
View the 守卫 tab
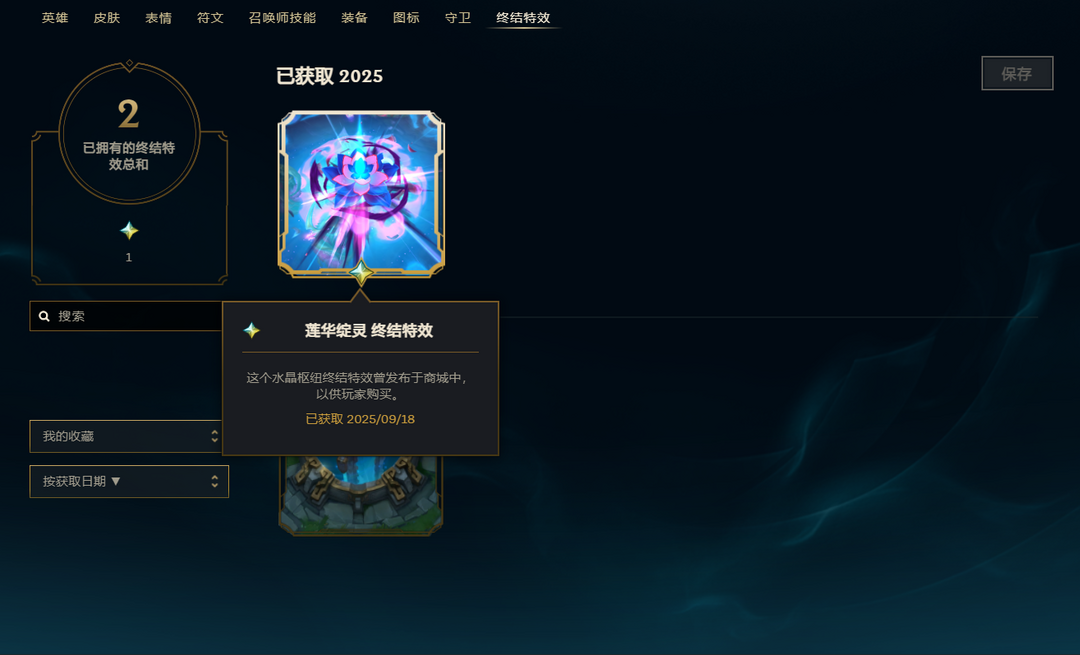click(458, 18)
